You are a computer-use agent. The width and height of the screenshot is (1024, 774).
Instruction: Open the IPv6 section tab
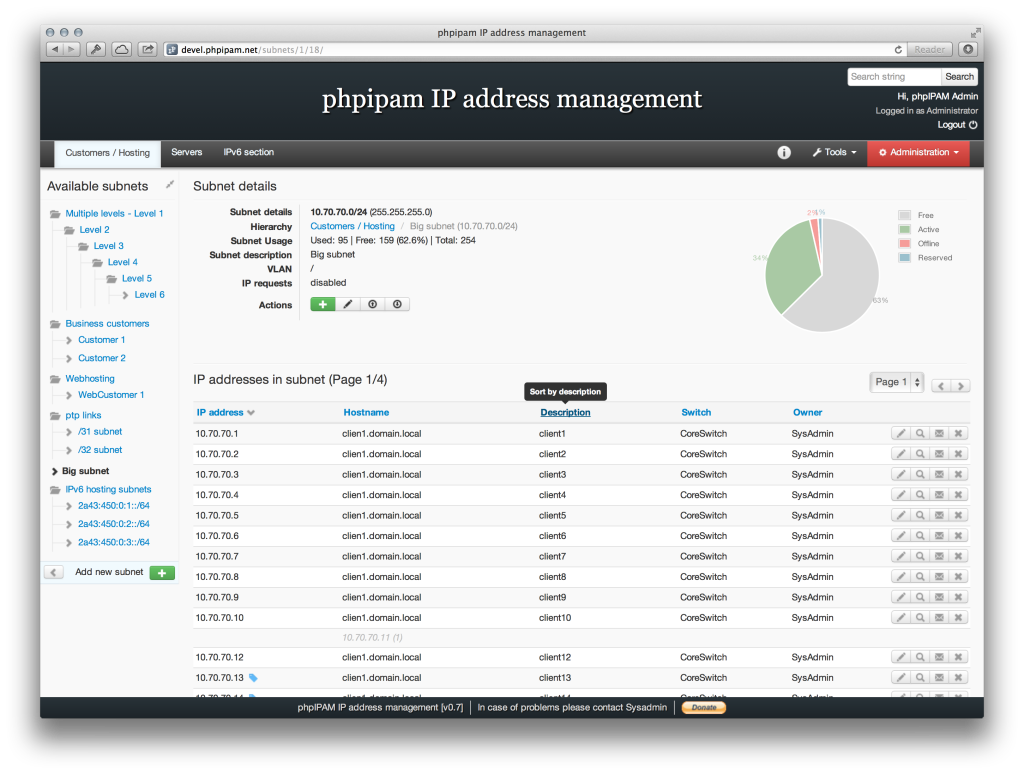tap(249, 152)
